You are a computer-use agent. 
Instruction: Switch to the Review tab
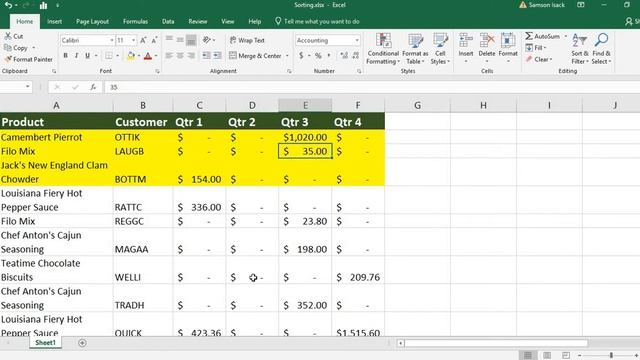198,21
